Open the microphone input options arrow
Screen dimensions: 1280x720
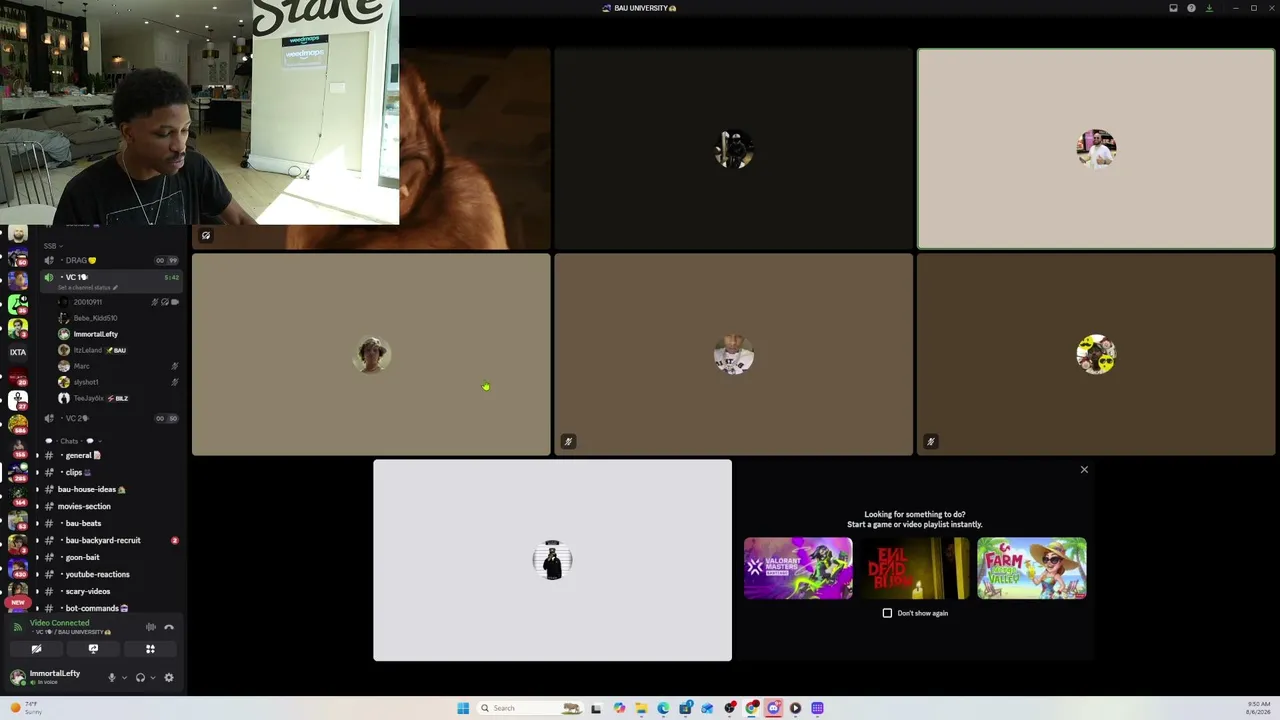point(124,678)
